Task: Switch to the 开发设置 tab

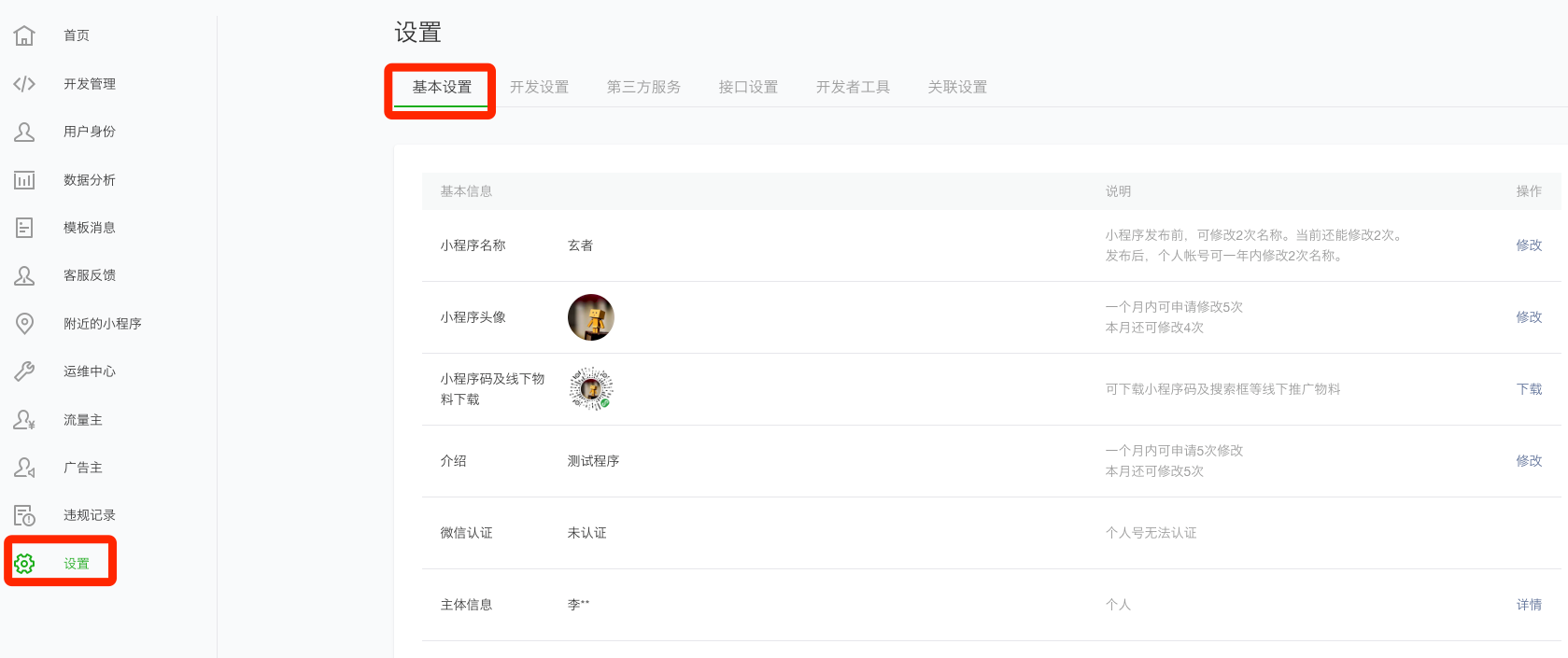Action: pyautogui.click(x=539, y=87)
